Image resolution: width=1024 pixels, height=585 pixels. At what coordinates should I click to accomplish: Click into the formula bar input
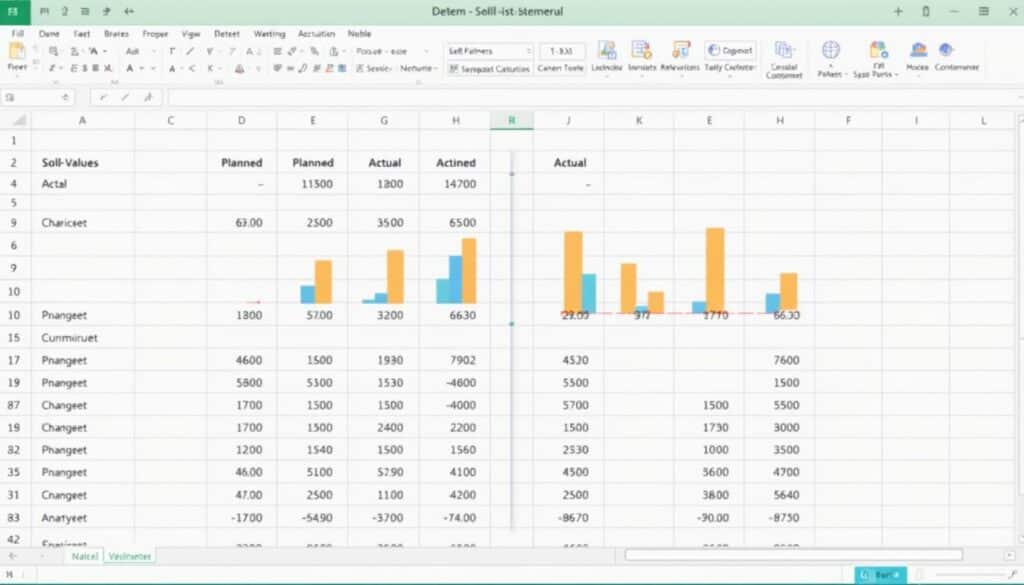click(x=591, y=97)
